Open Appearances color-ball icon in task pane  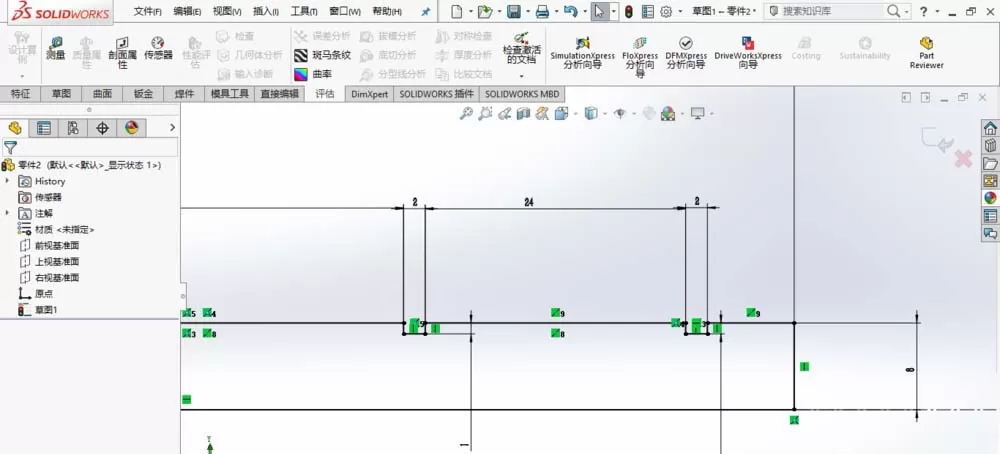[x=990, y=198]
